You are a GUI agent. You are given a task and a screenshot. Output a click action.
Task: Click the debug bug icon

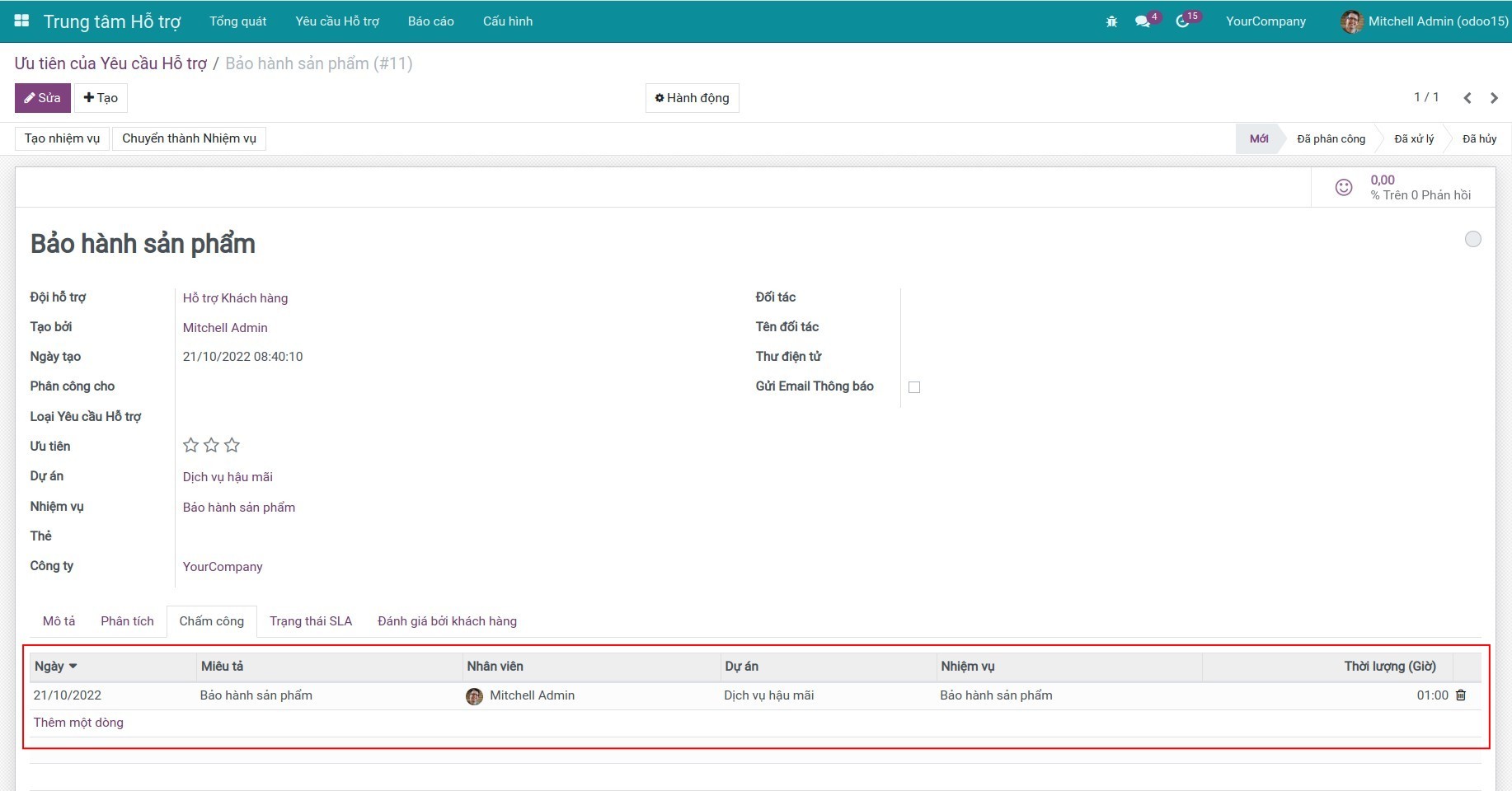pyautogui.click(x=1111, y=21)
